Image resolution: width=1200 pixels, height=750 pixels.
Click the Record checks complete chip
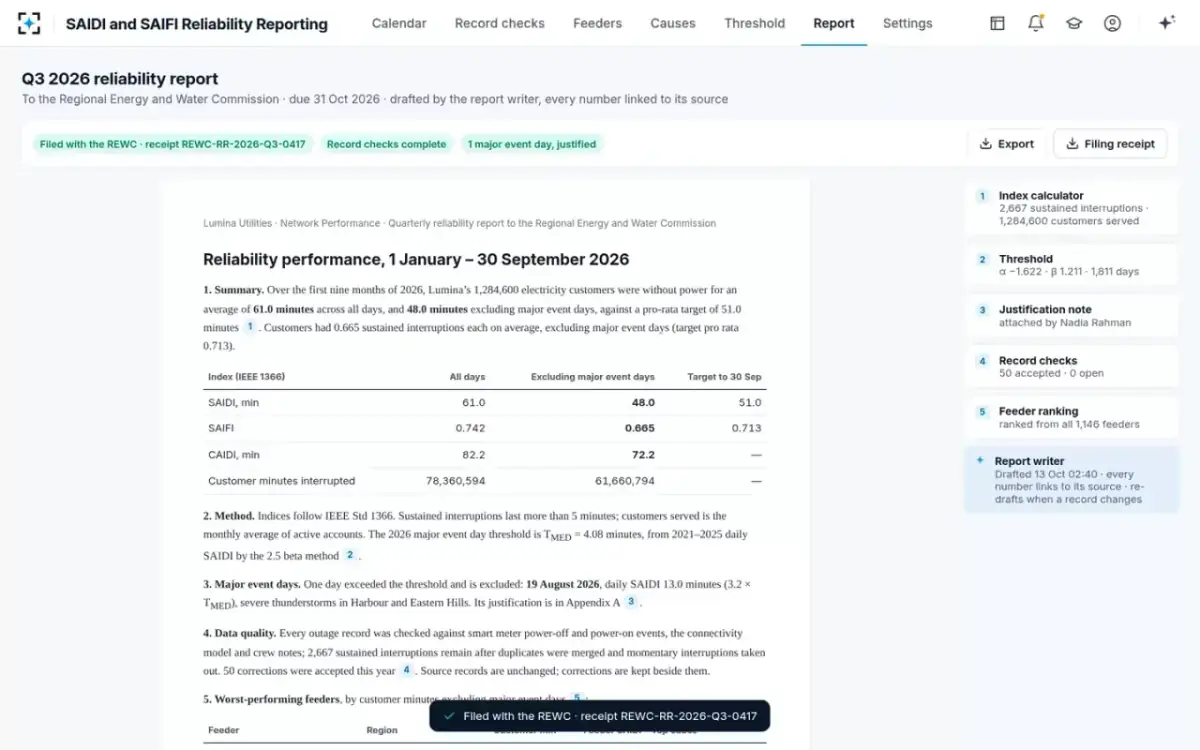coord(386,144)
